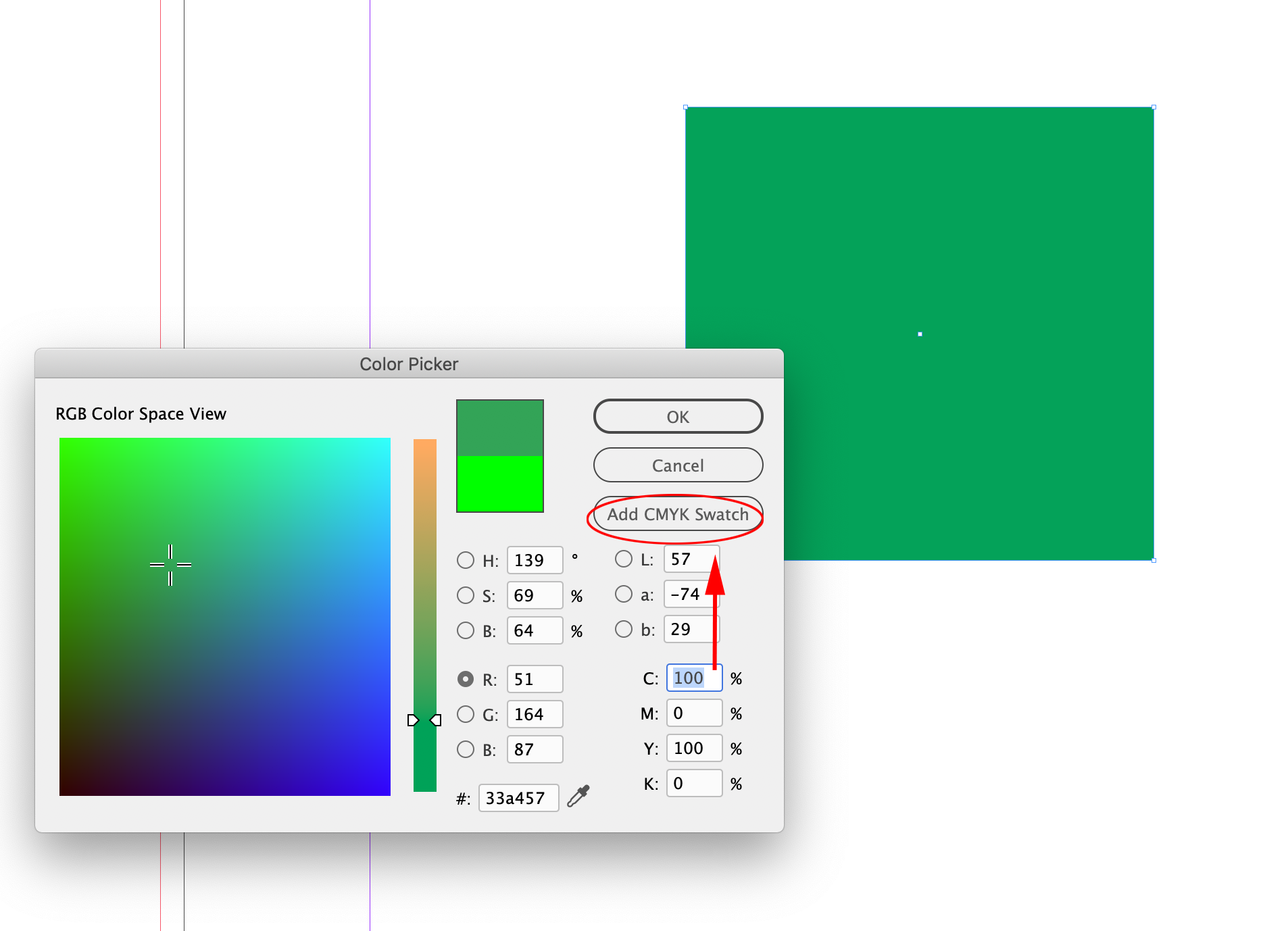Image resolution: width=1288 pixels, height=931 pixels.
Task: Click the crosshair area in the color field
Action: (x=170, y=564)
